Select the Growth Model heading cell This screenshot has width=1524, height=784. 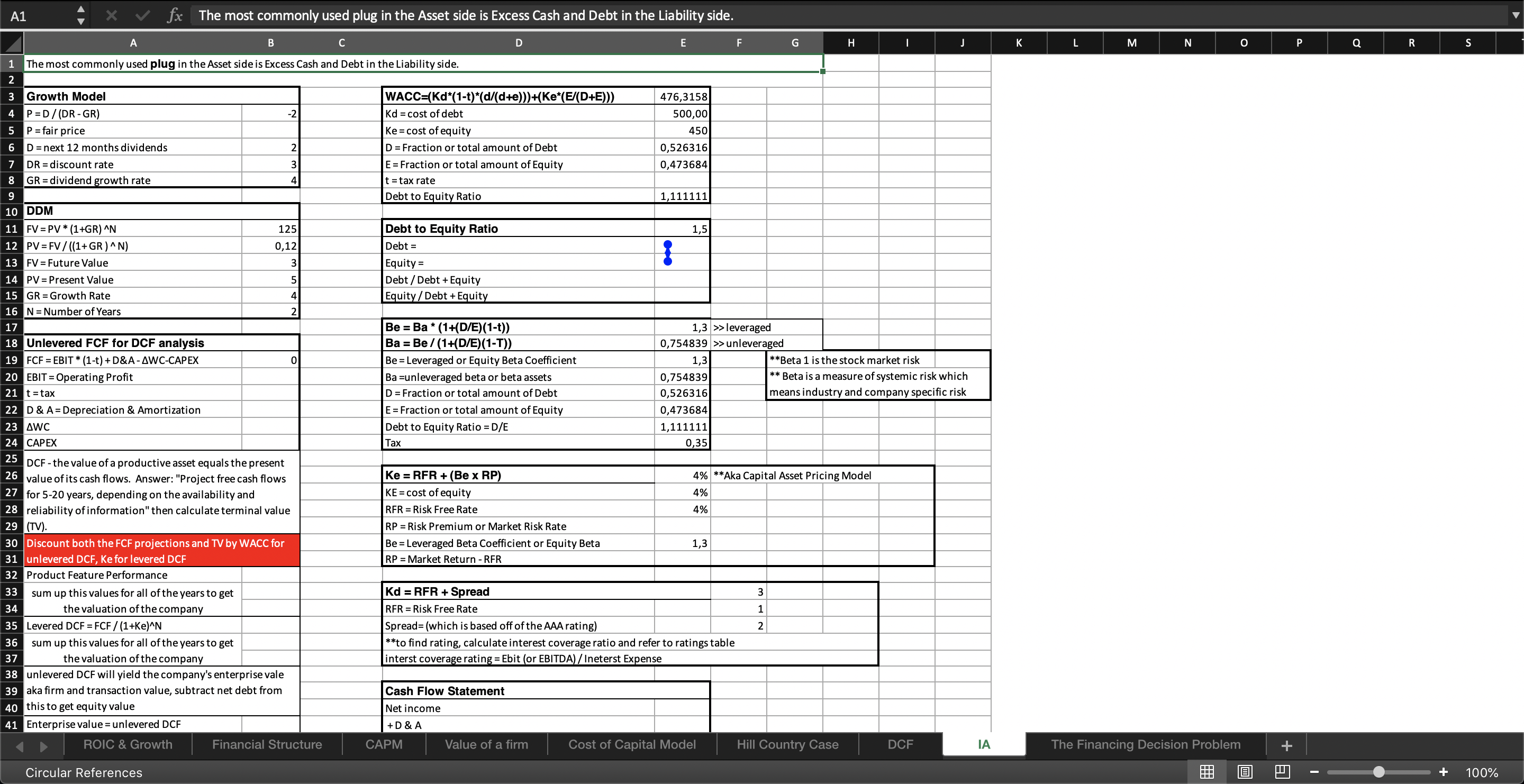click(133, 96)
